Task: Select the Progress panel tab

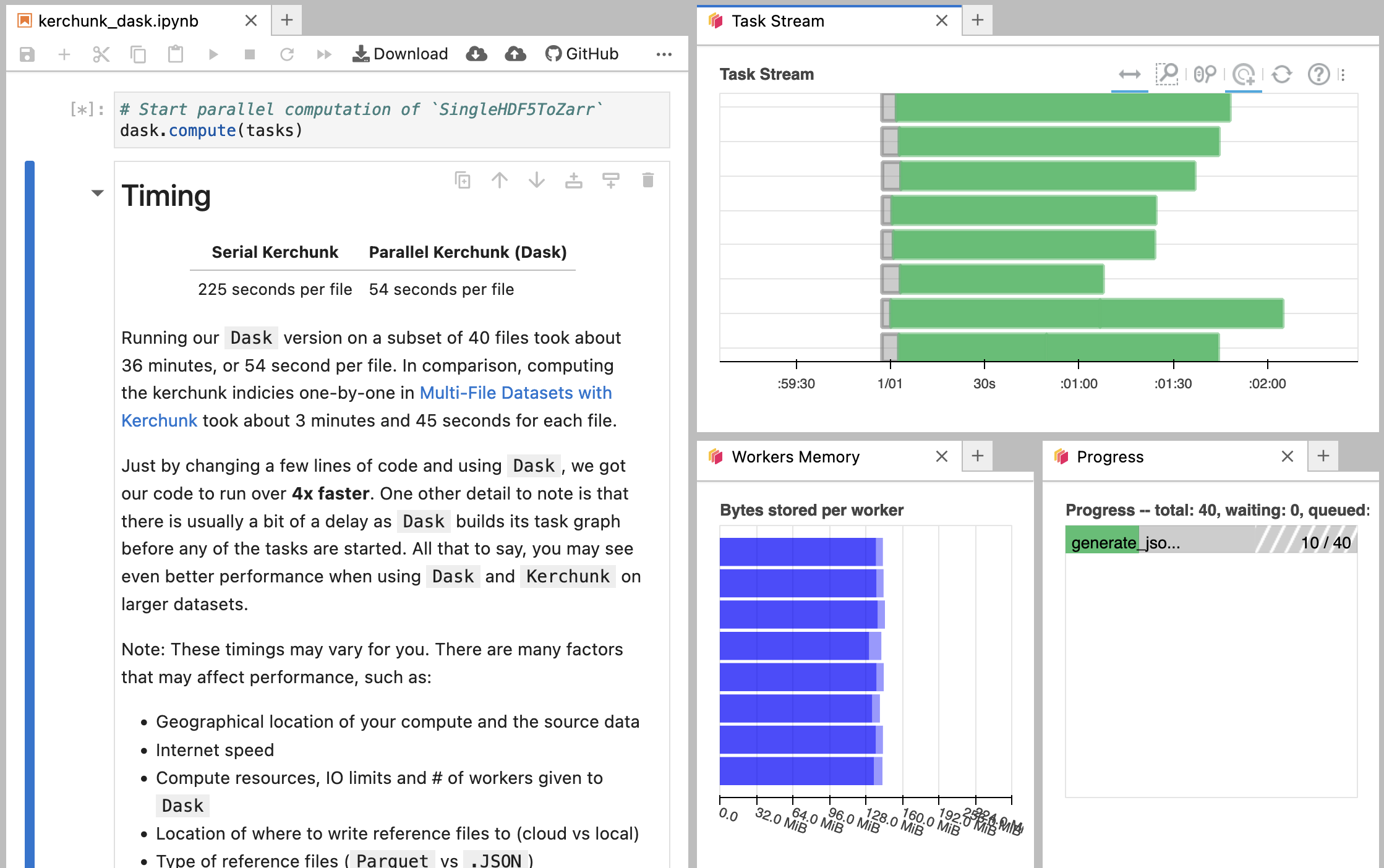Action: [x=1110, y=457]
